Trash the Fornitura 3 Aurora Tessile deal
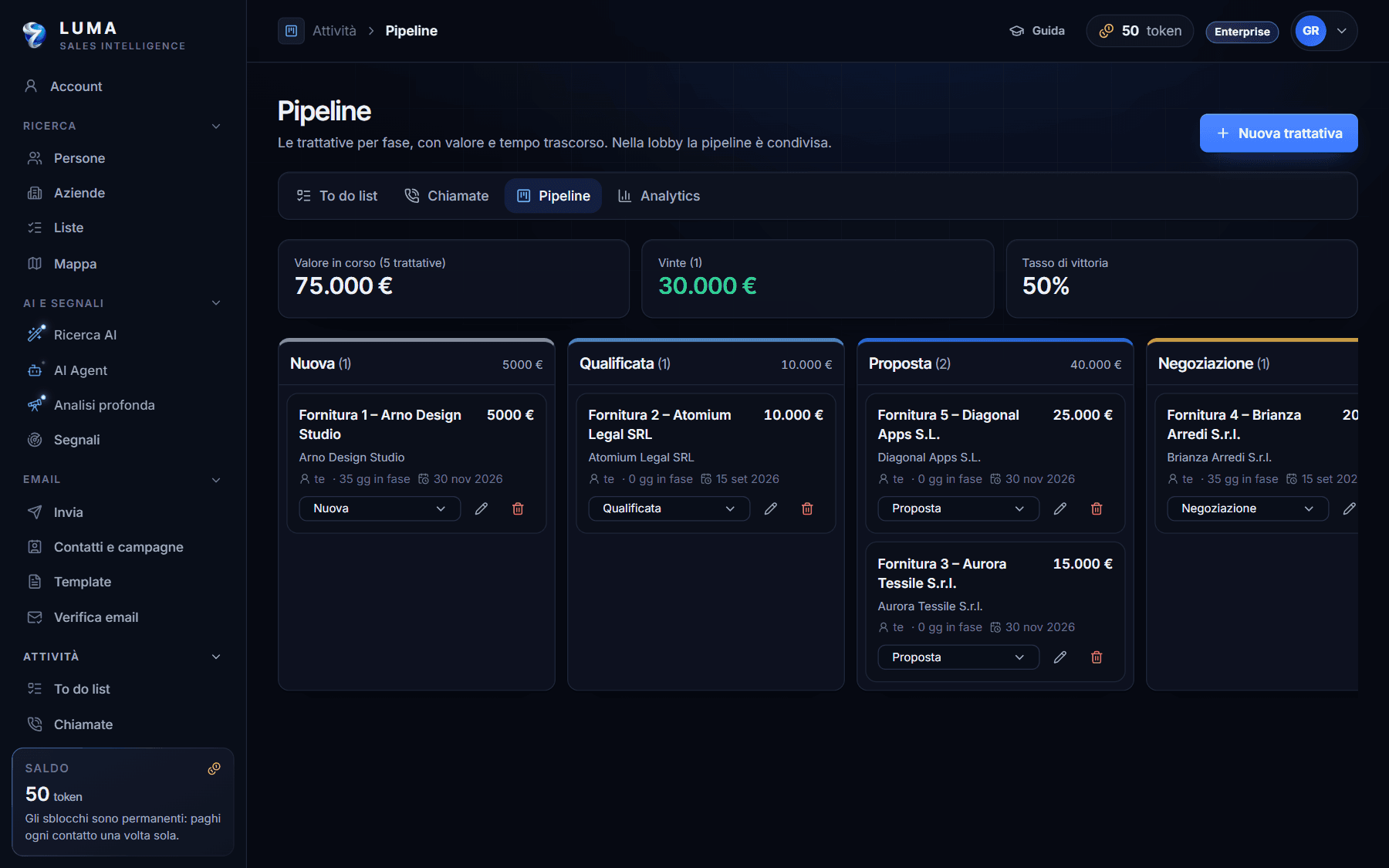1389x868 pixels. pos(1097,657)
